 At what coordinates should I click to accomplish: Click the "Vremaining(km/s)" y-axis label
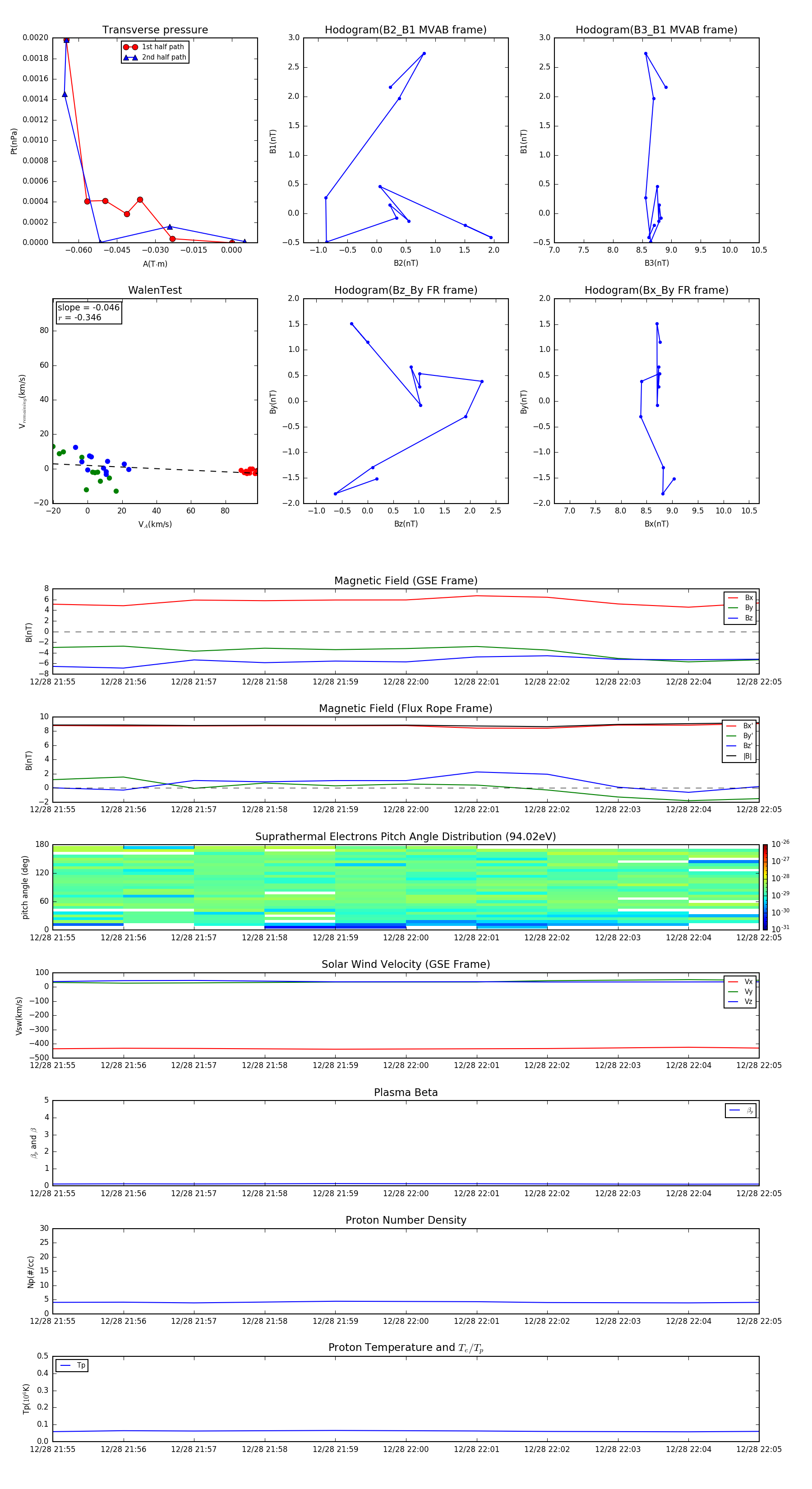[x=22, y=401]
